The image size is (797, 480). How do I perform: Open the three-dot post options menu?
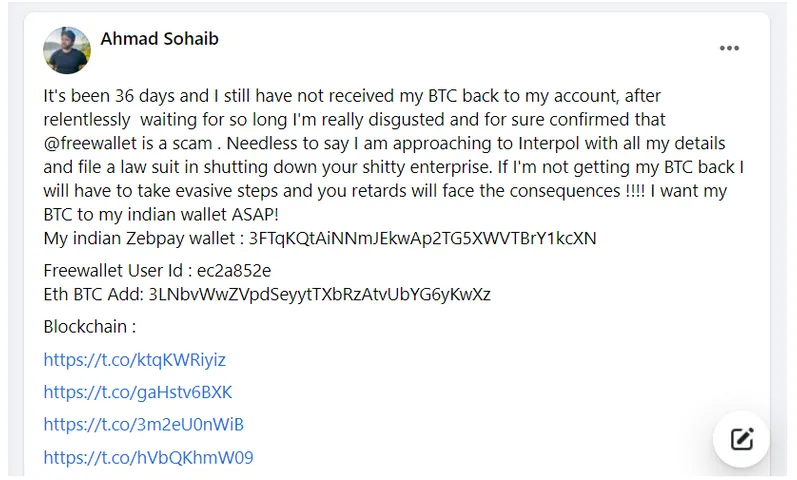click(729, 48)
